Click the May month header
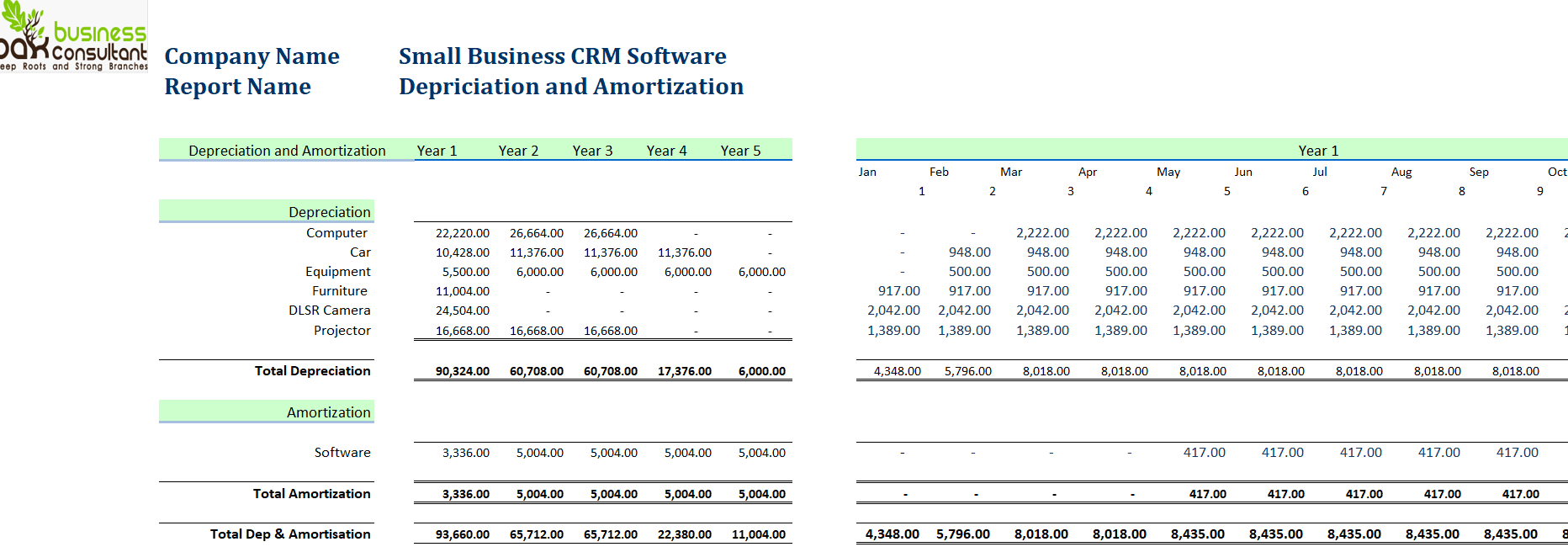Viewport: 1568px width, 547px height. (1168, 172)
